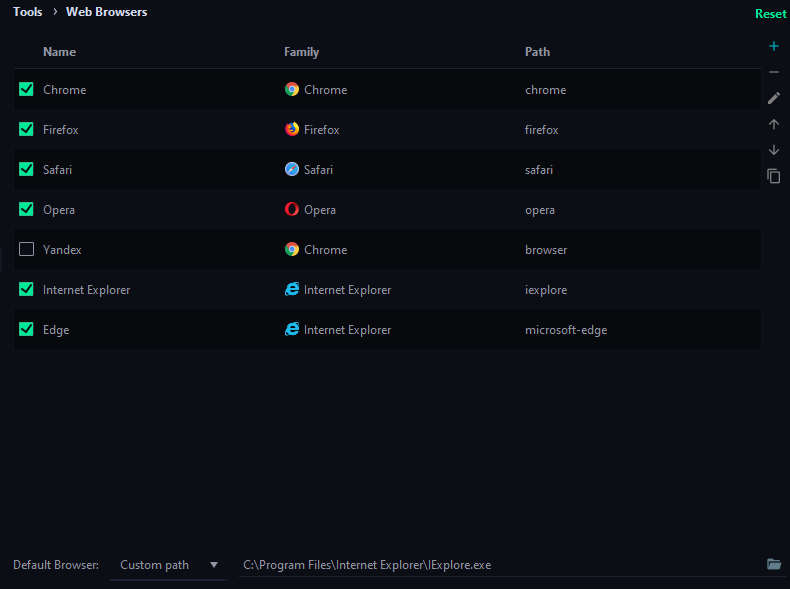Viewport: 790px width, 589px height.
Task: Select the Safari name cell
Action: pyautogui.click(x=57, y=170)
